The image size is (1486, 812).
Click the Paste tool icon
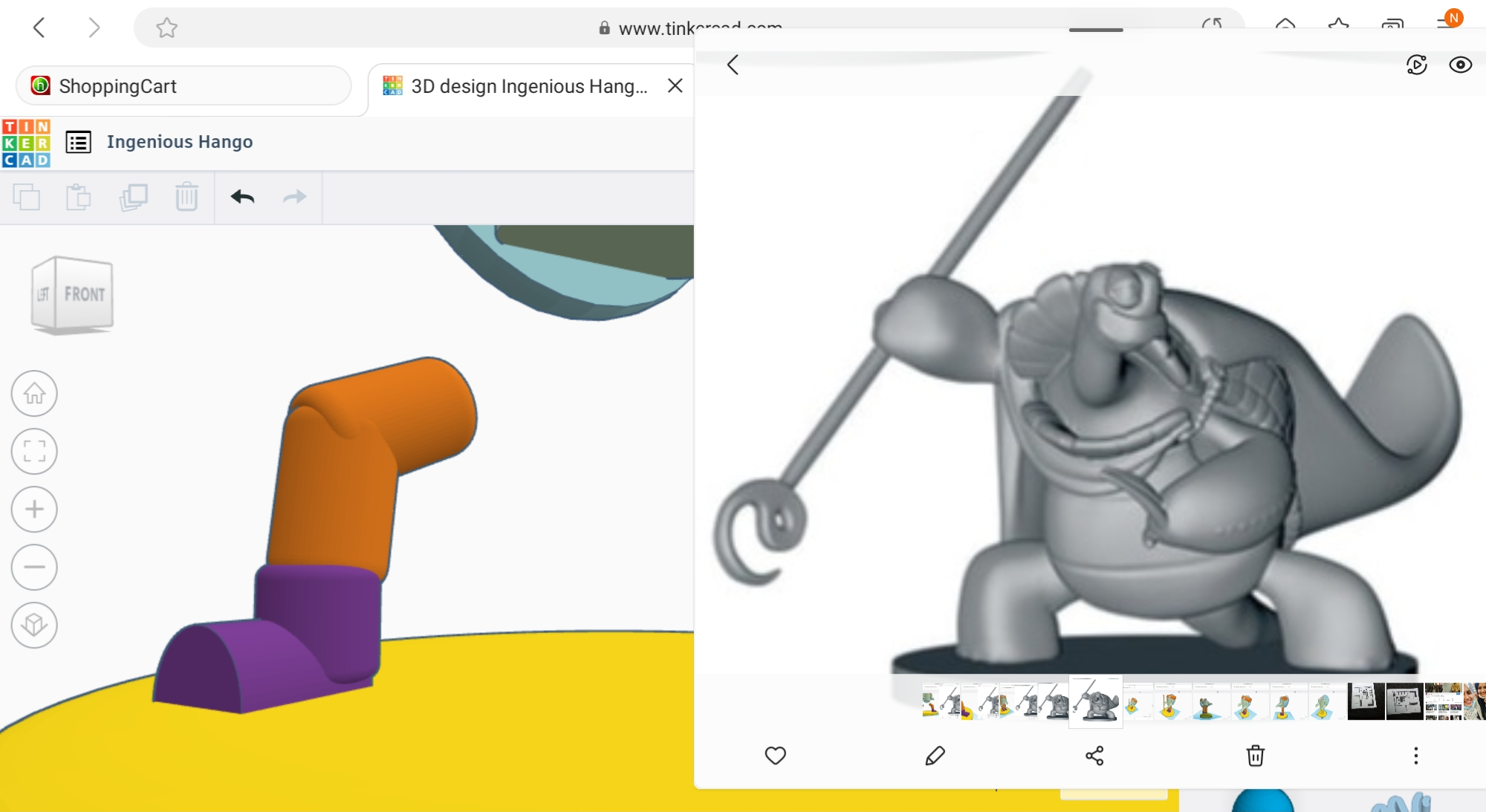click(x=78, y=197)
